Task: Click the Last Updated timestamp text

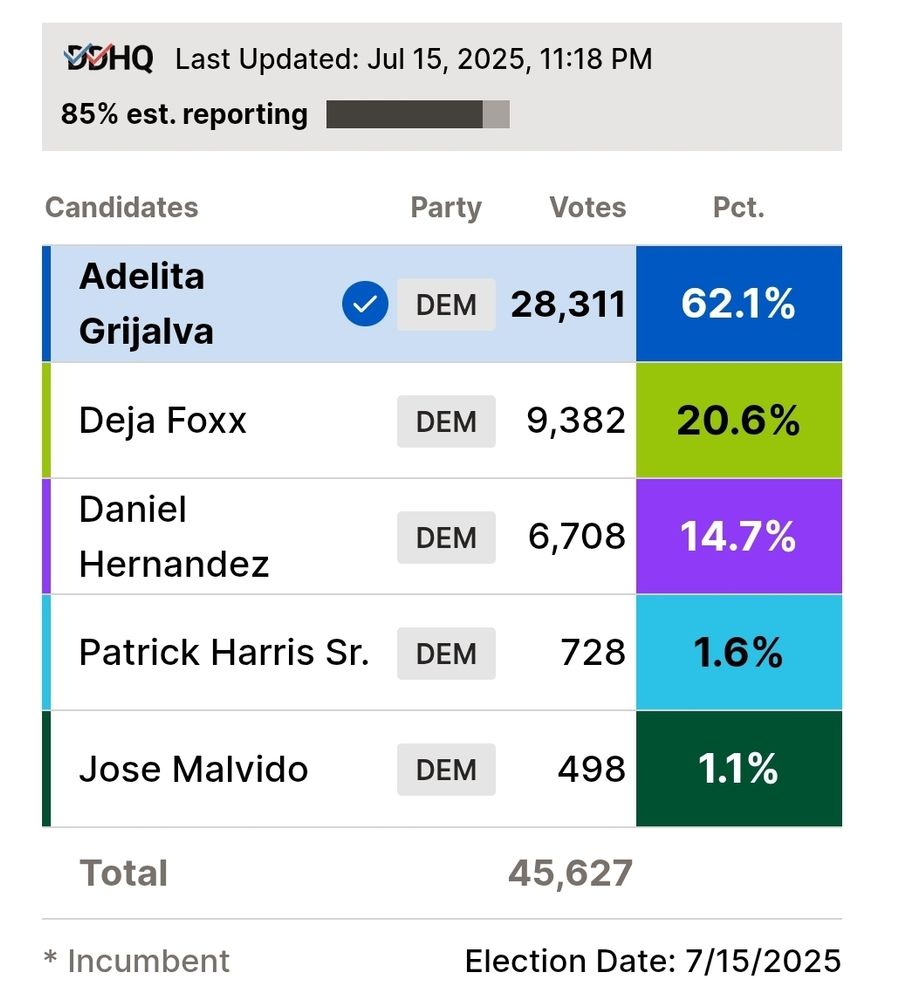Action: 414,59
